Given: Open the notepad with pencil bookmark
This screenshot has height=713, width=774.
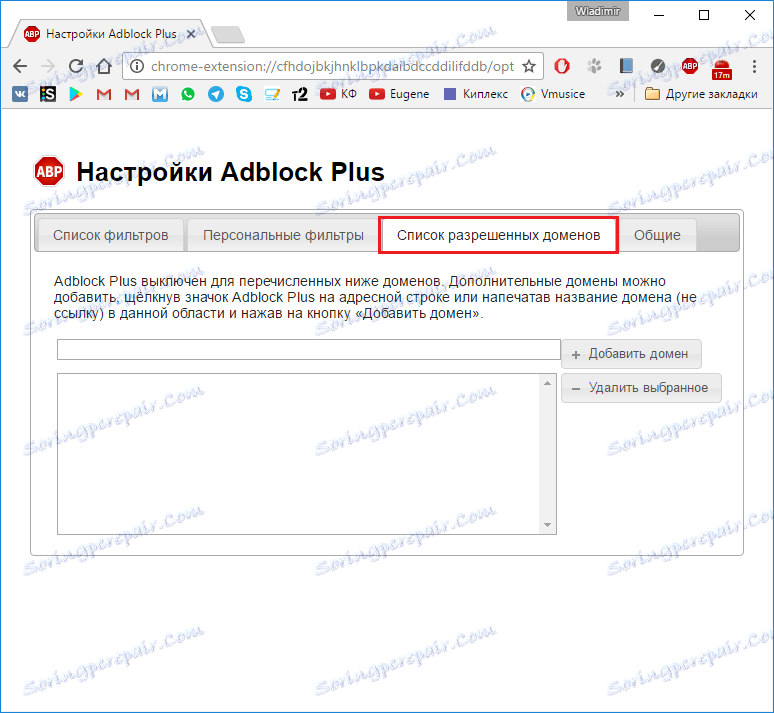Looking at the screenshot, I should point(272,94).
